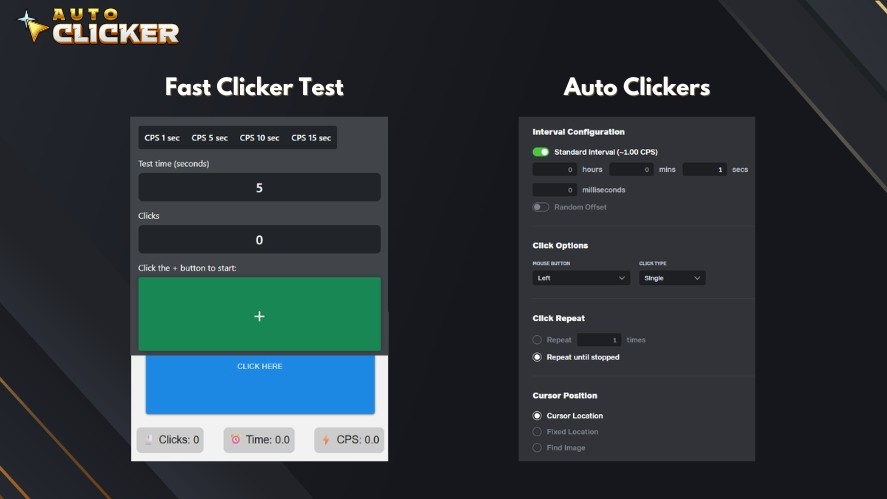Select the Fixed Location radio button
The image size is (887, 499).
point(537,432)
